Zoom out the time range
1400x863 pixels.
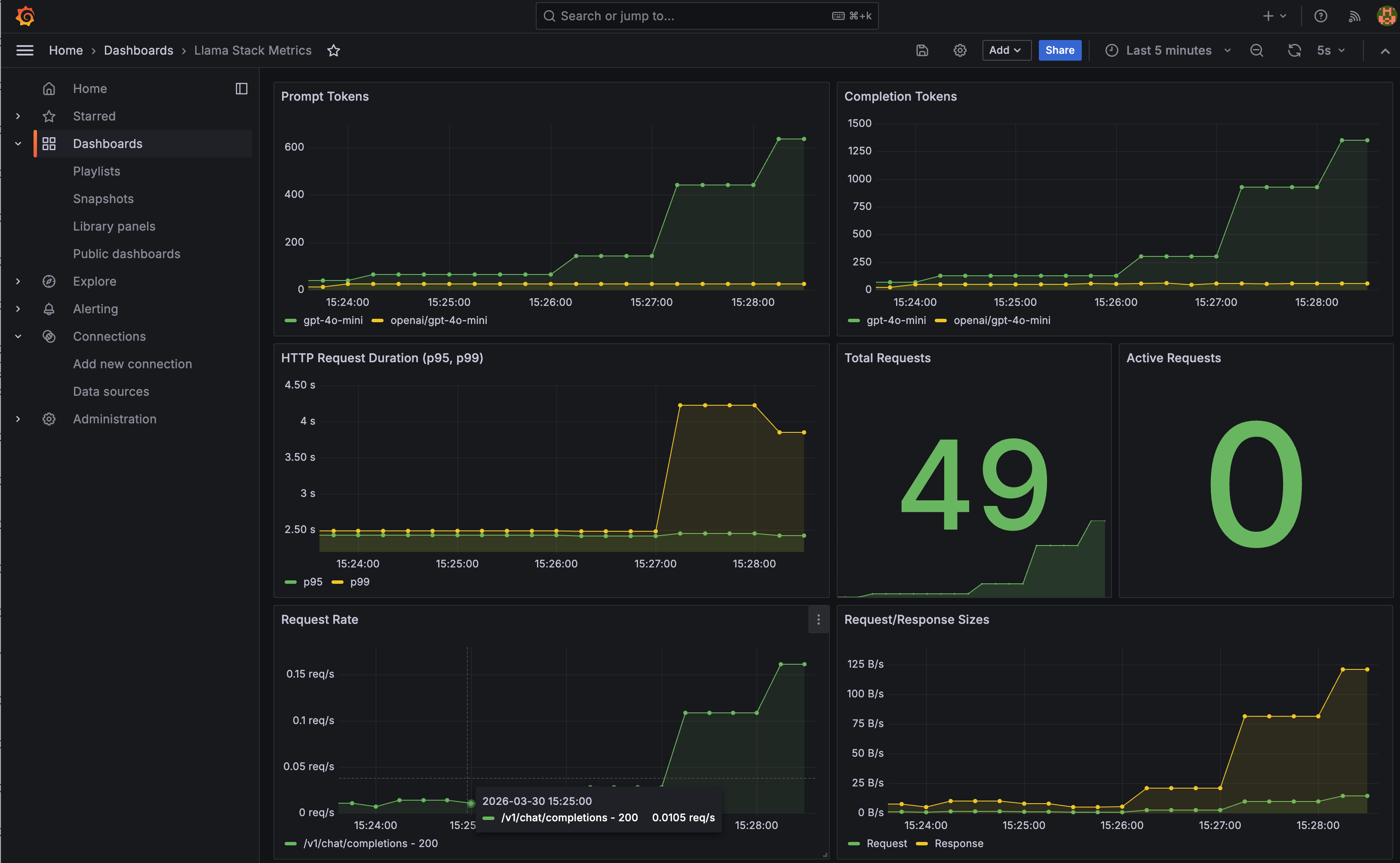click(1257, 50)
